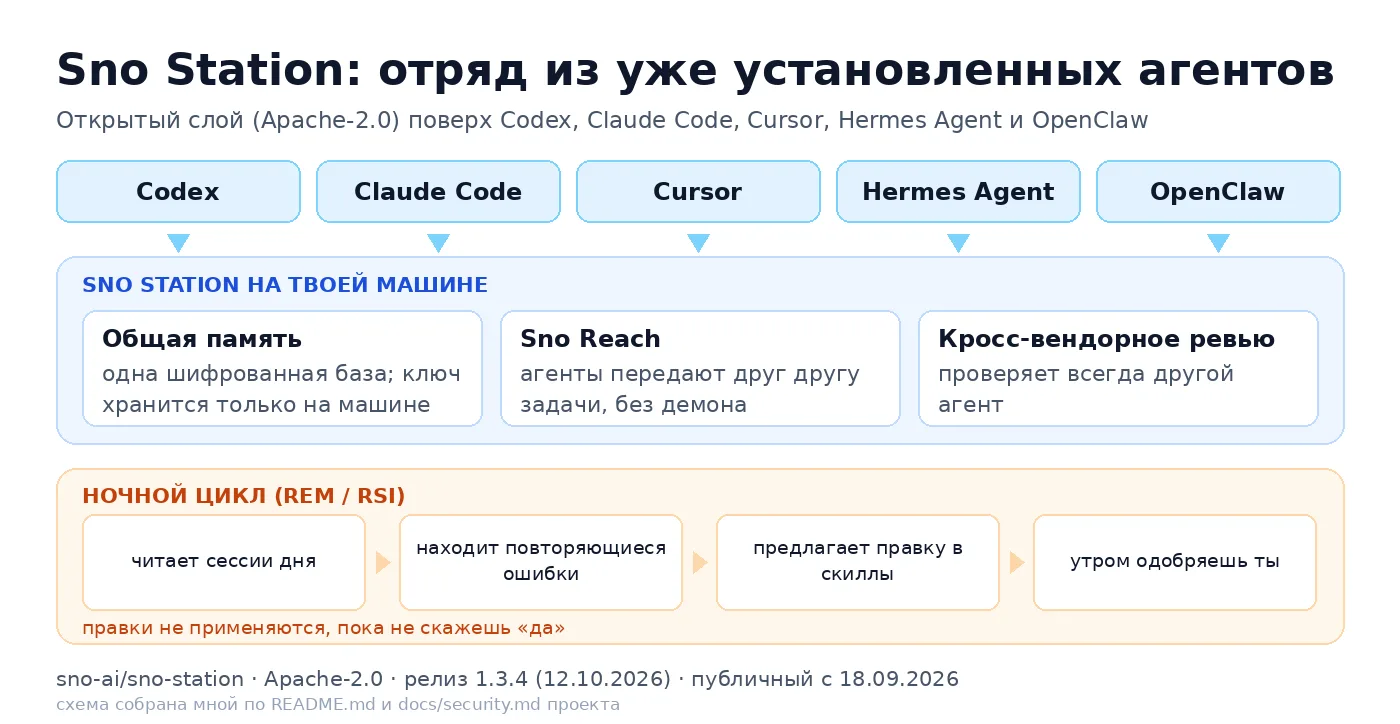Click note «правки не применяются, пока не скажешь «да»»
The width and height of the screenshot is (1400, 724).
[323, 628]
